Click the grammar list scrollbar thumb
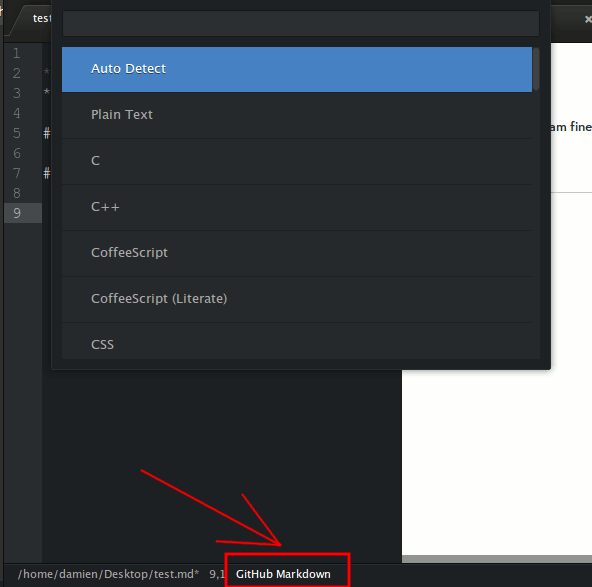The width and height of the screenshot is (592, 587). (536, 69)
